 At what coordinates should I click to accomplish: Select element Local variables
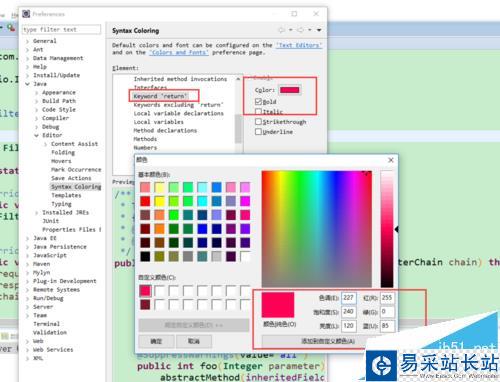158,122
